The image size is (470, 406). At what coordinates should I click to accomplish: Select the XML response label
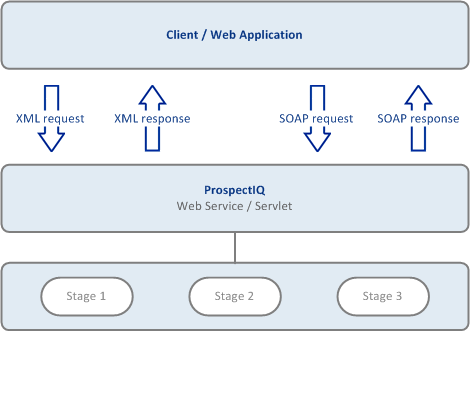click(x=152, y=119)
